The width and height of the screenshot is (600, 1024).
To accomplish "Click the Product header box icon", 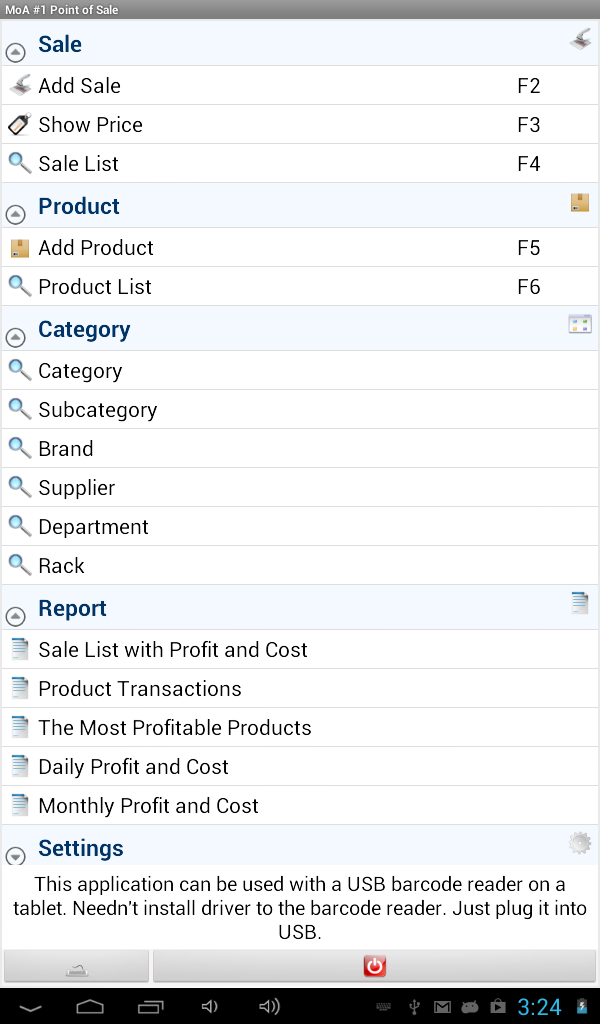I will click(x=580, y=202).
